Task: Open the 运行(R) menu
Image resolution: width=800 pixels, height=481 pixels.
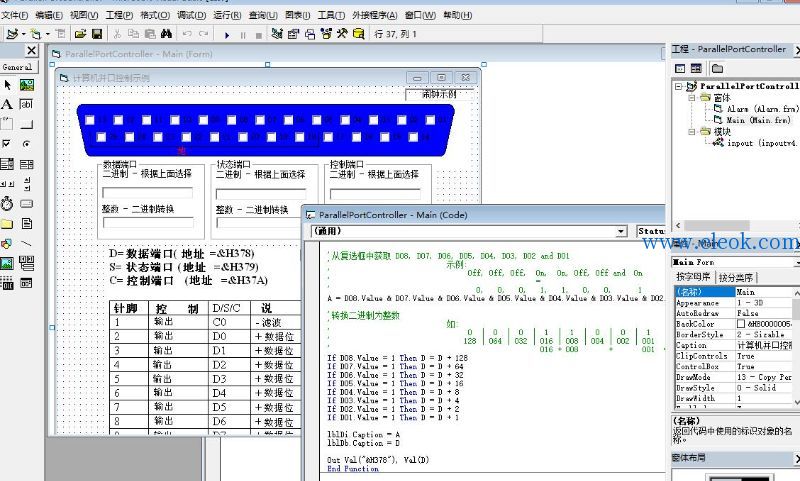Action: [227, 15]
